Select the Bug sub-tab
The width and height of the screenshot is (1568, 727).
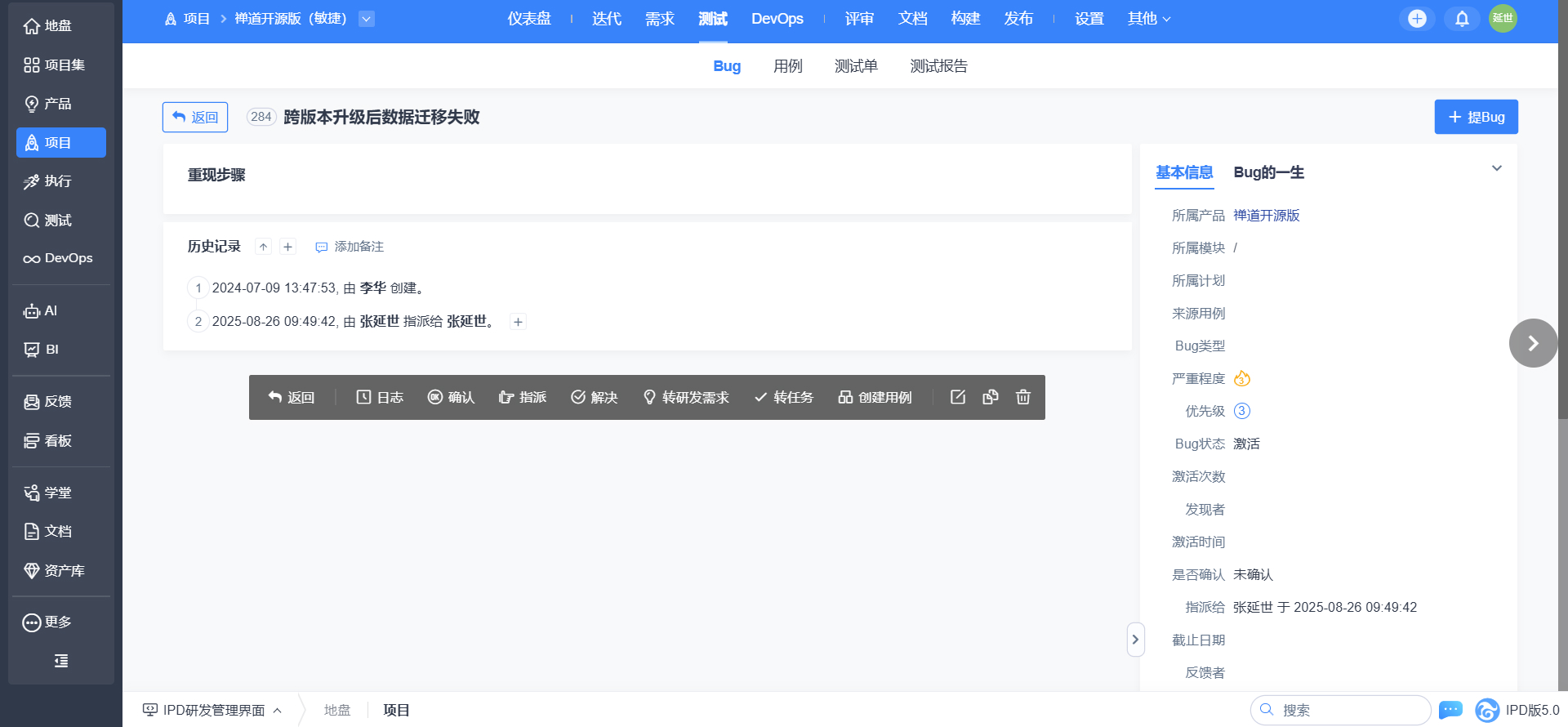coord(727,66)
